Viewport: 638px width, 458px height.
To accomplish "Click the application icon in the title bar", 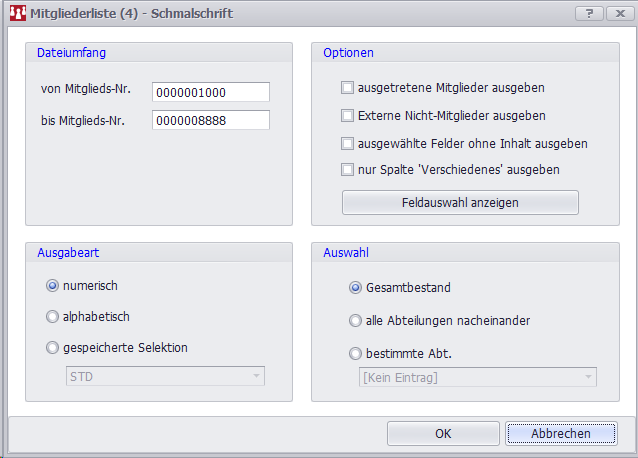I will pyautogui.click(x=16, y=14).
